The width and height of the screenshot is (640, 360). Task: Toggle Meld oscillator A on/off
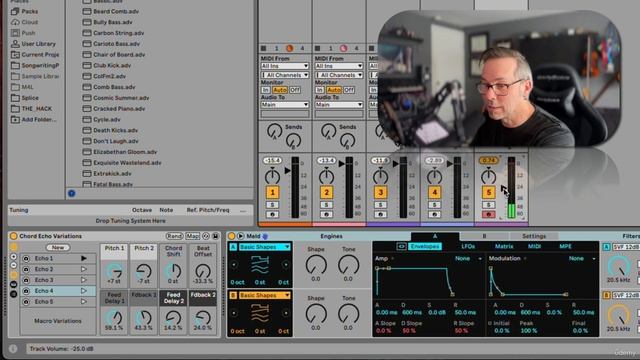point(233,247)
